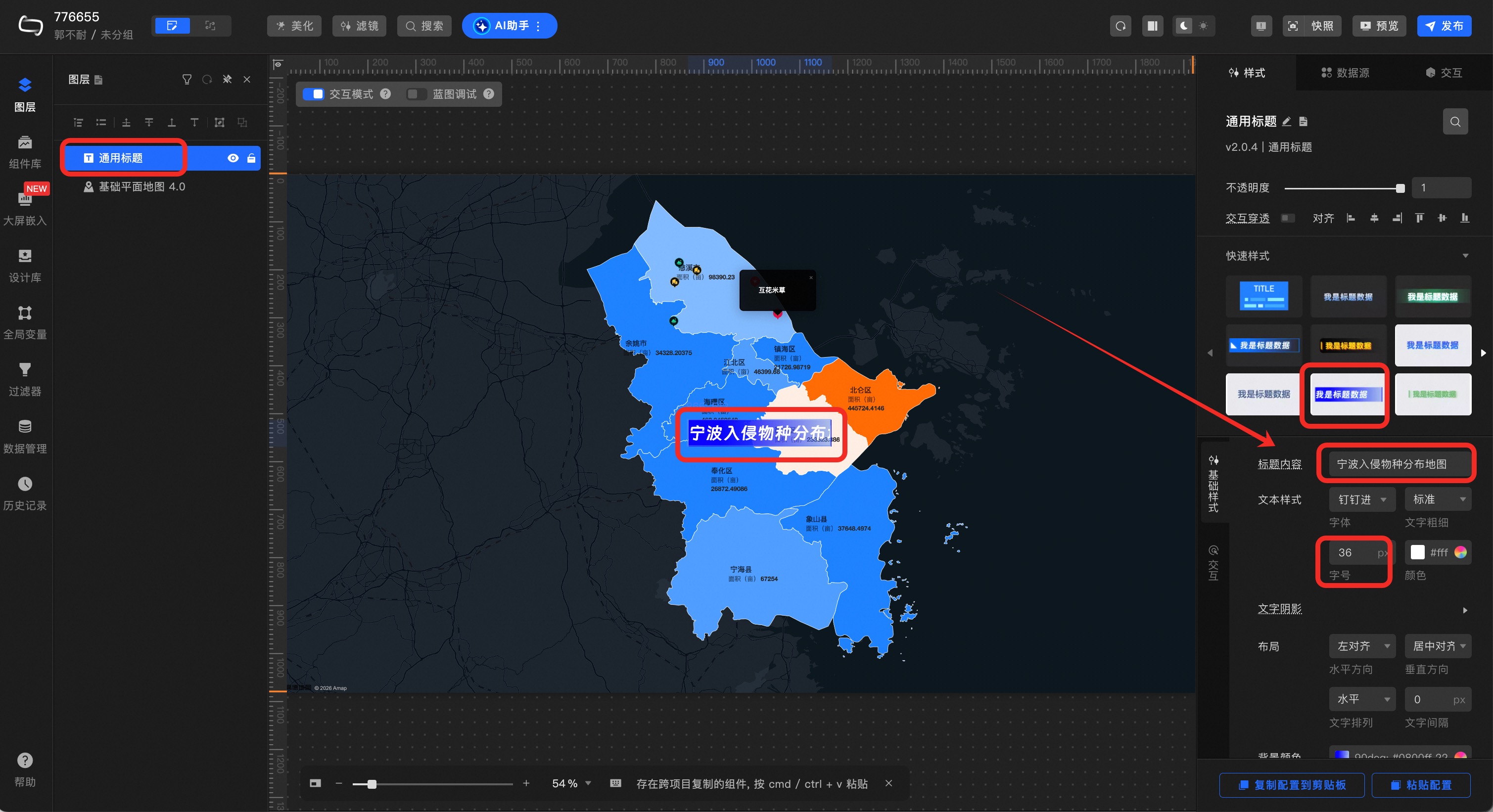Click the lock icon on 通用标题 layer
Viewport: 1493px width, 812px height.
pyautogui.click(x=251, y=158)
